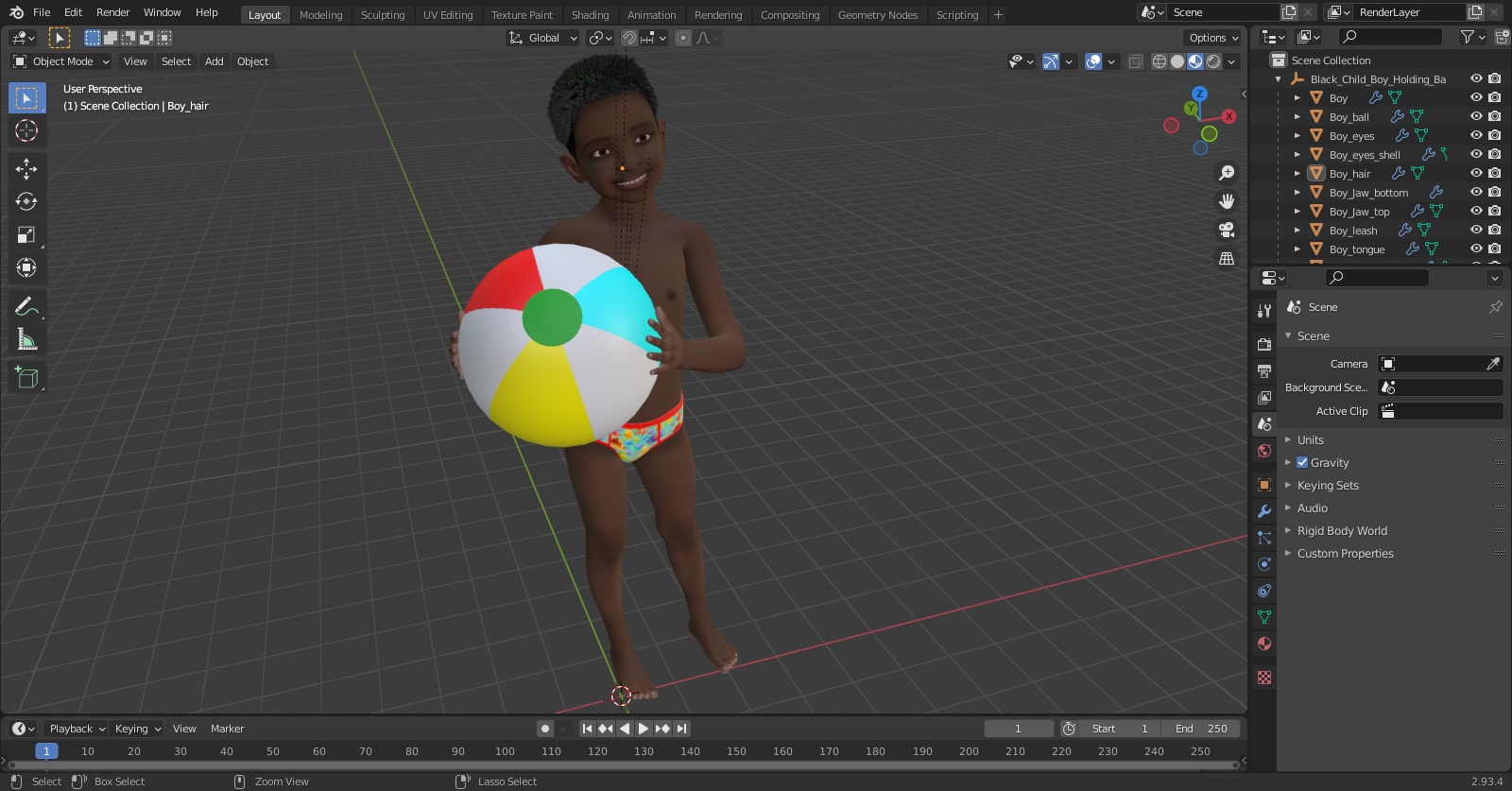Activate the Rotate tool
The width and height of the screenshot is (1512, 791).
pos(26,202)
